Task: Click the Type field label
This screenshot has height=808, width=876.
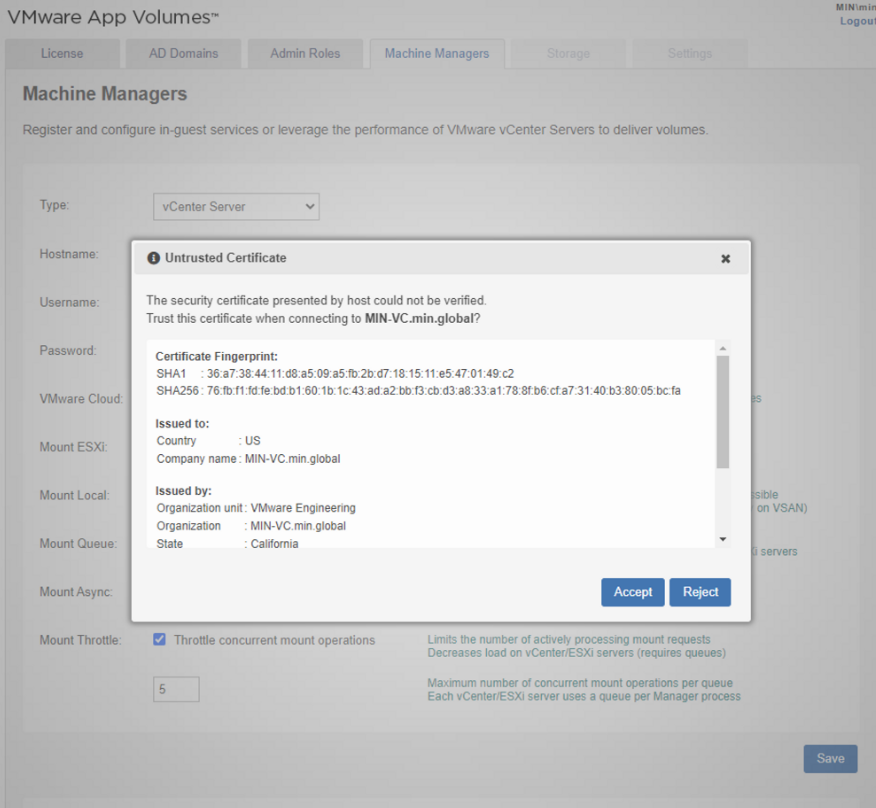Action: point(54,205)
